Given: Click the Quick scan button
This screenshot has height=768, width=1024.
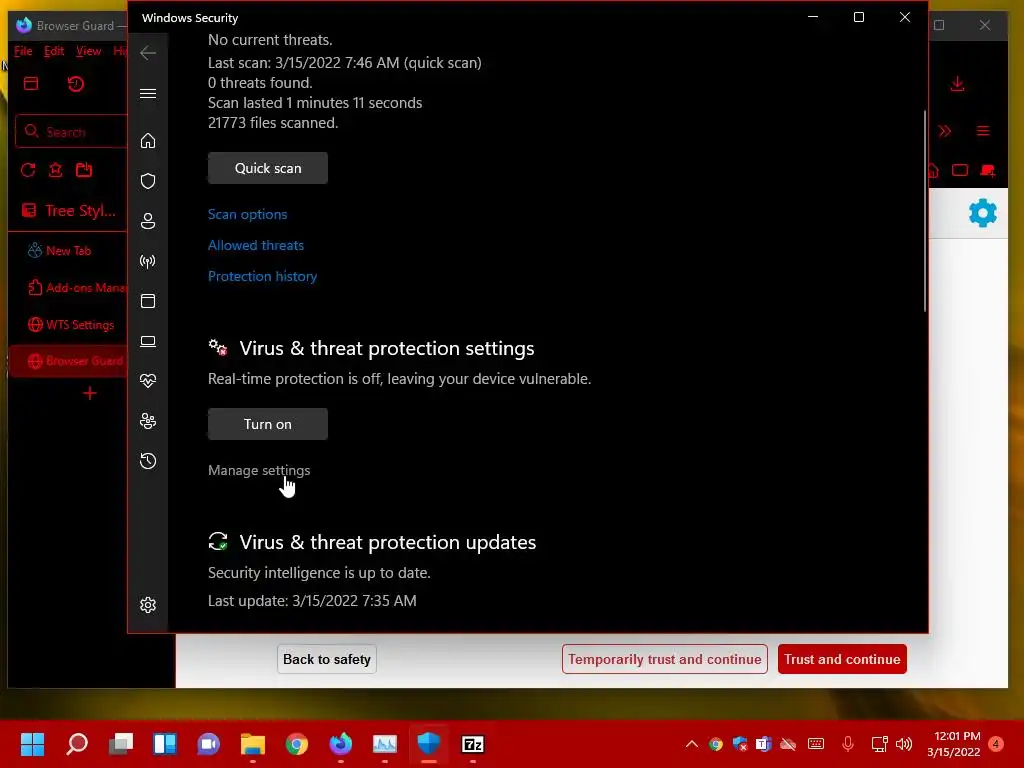Looking at the screenshot, I should 268,168.
